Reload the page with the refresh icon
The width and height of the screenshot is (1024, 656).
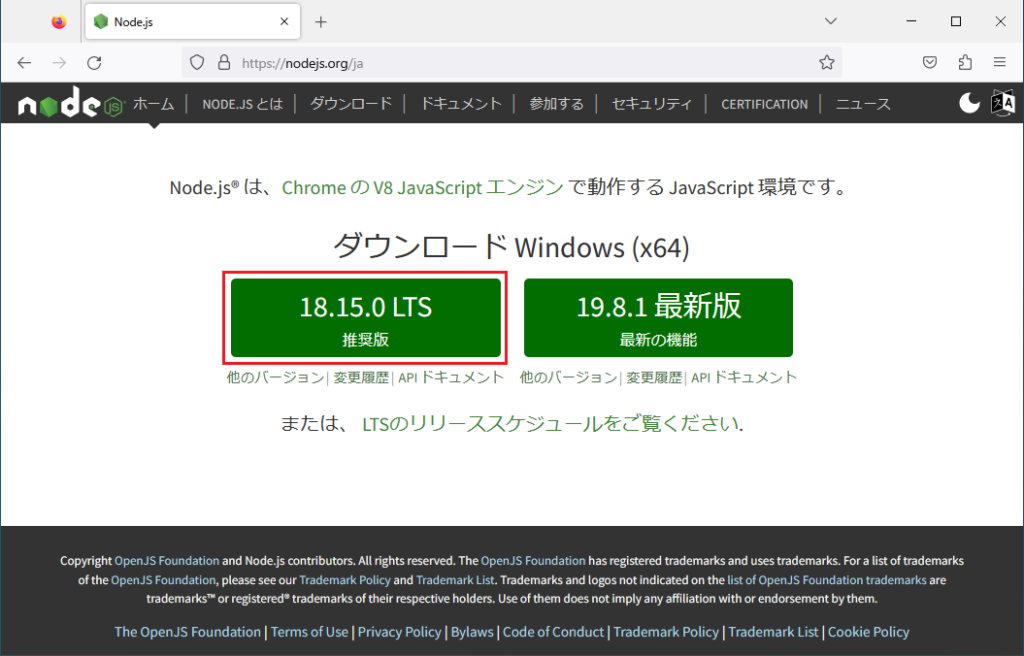(x=95, y=63)
